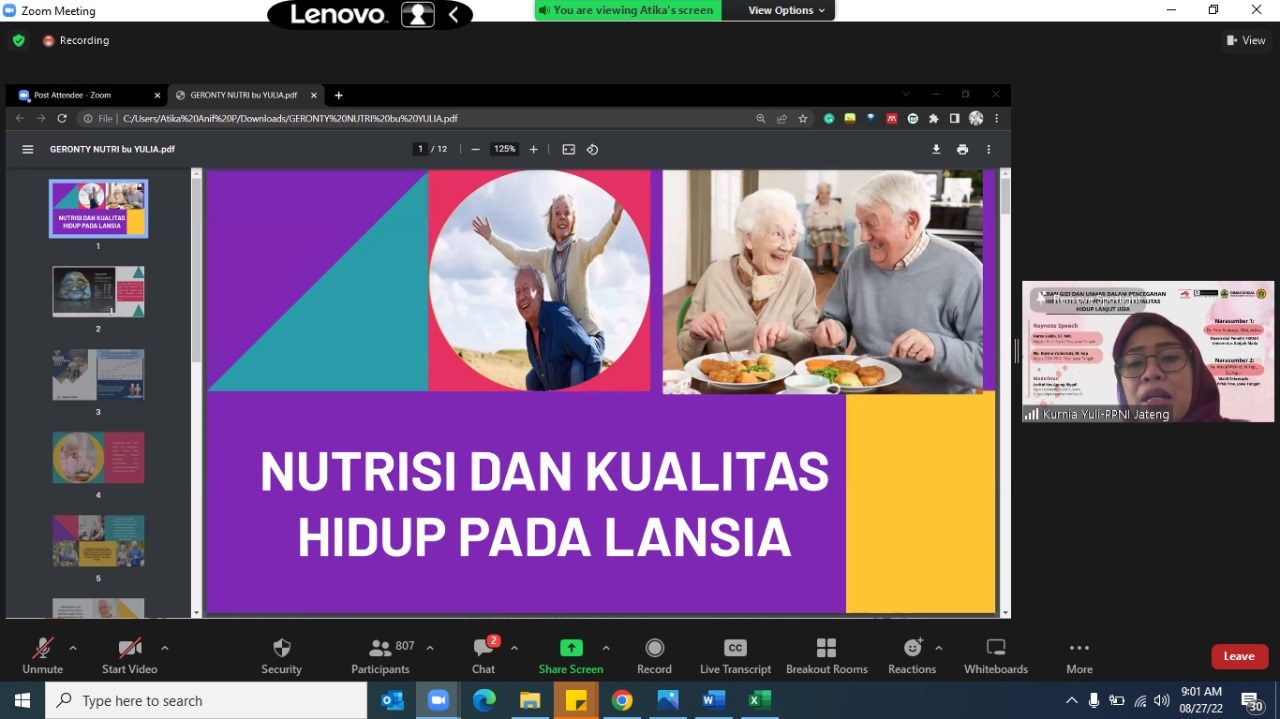Expand audio options arrow beside Unmute
Viewport: 1280px width, 719px height.
pyautogui.click(x=72, y=648)
